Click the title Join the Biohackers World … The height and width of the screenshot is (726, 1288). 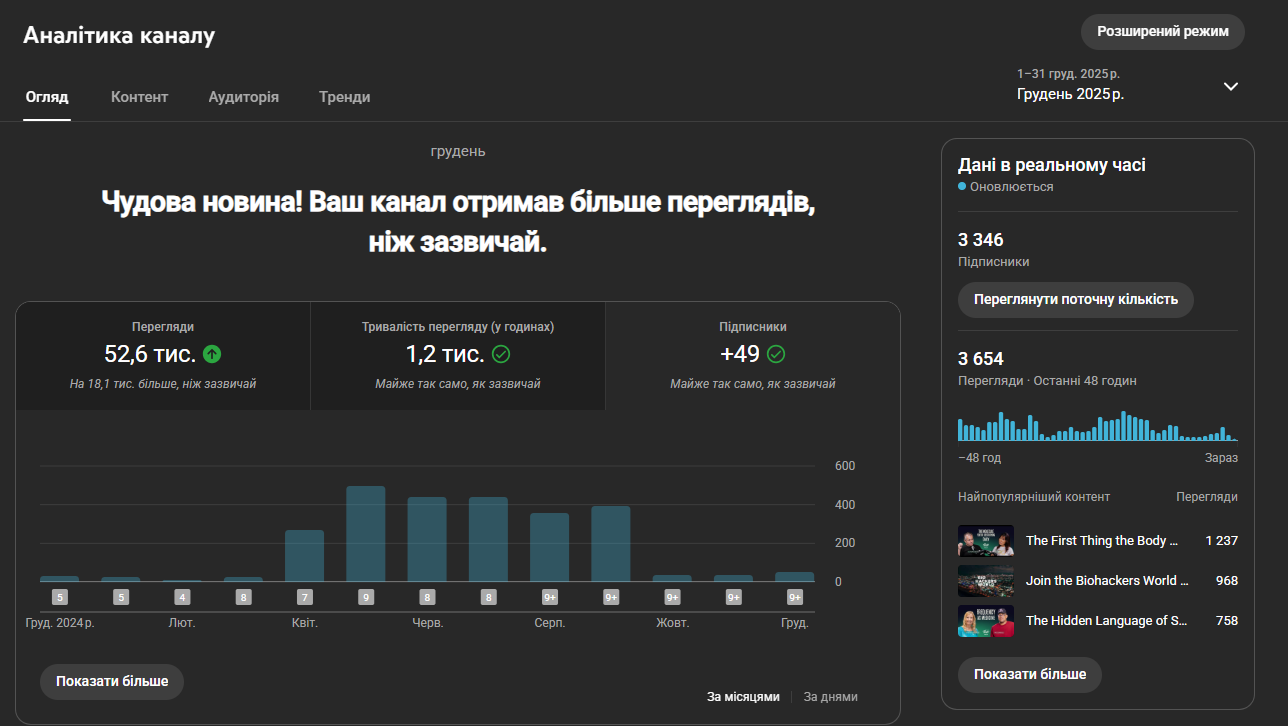click(1107, 581)
